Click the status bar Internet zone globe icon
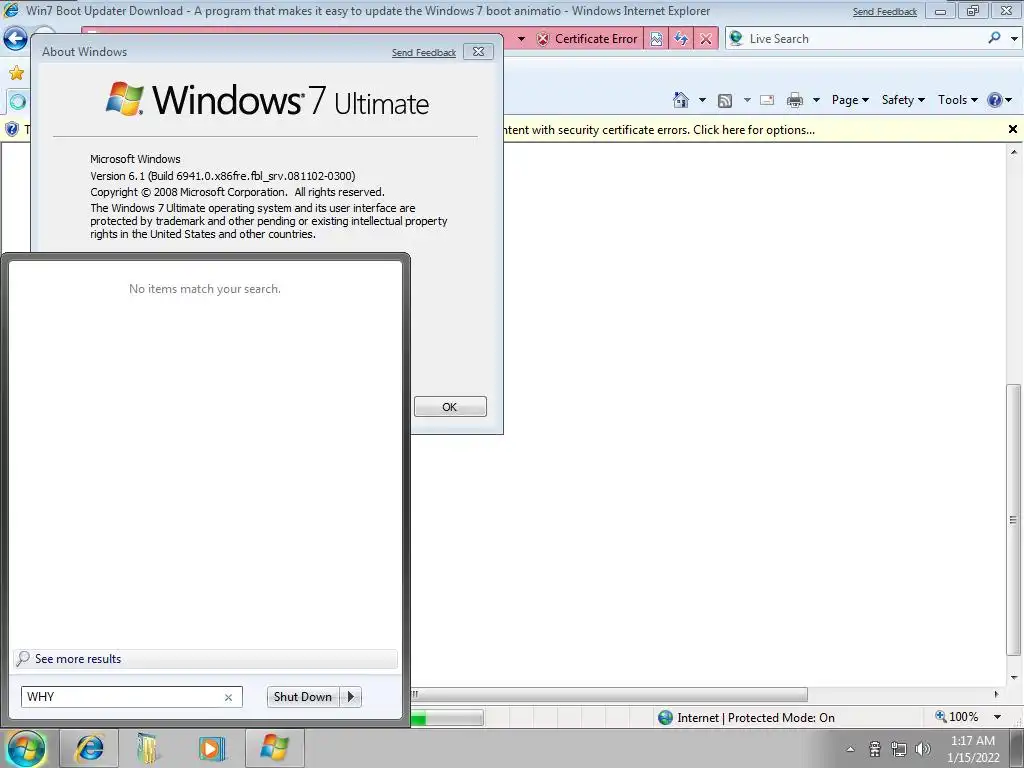The image size is (1024, 768). (665, 718)
